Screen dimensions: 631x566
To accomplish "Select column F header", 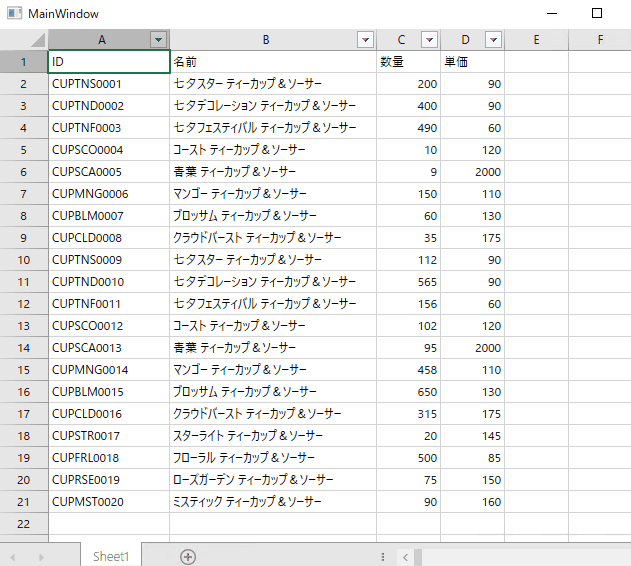I will [x=600, y=40].
